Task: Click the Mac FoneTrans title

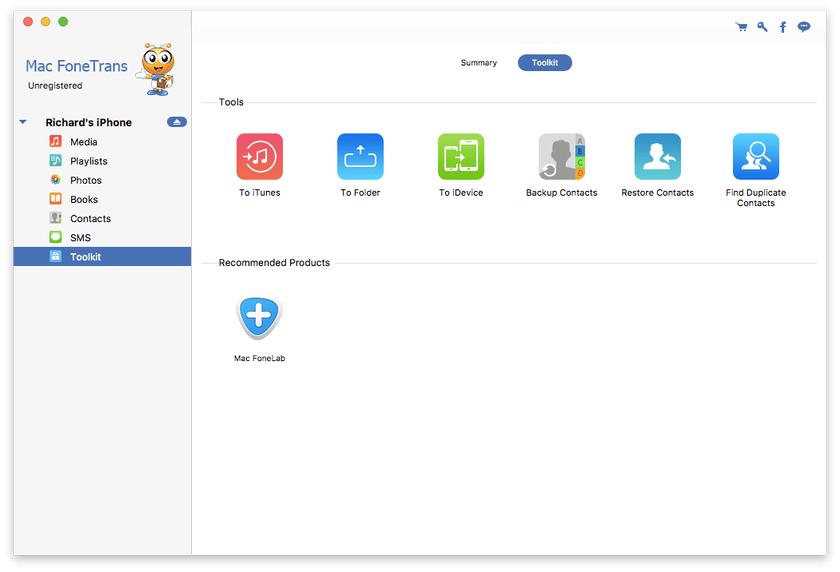Action: pos(77,66)
